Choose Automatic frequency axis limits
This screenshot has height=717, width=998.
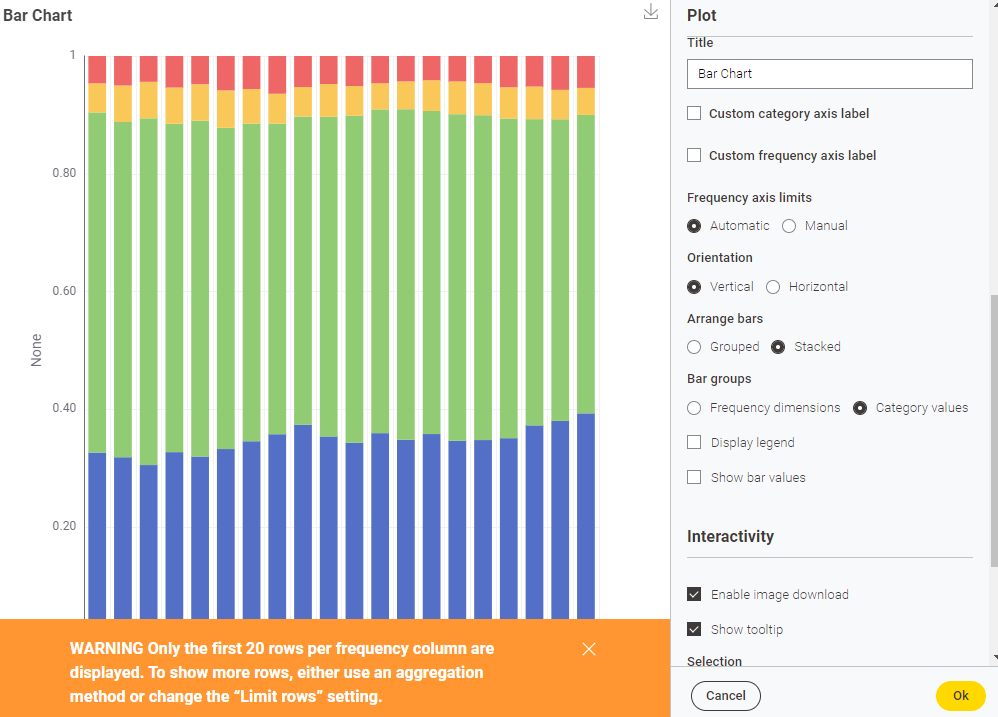(694, 226)
